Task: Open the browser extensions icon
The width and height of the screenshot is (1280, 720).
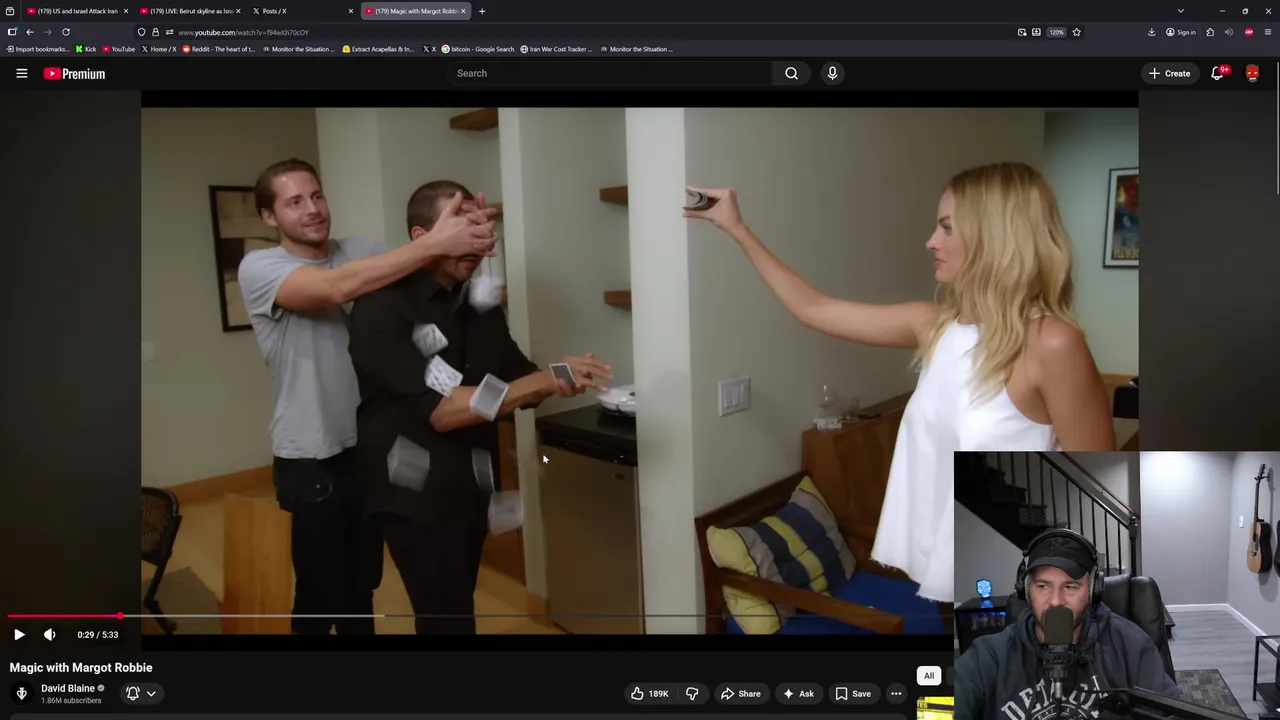Action: [x=1210, y=32]
